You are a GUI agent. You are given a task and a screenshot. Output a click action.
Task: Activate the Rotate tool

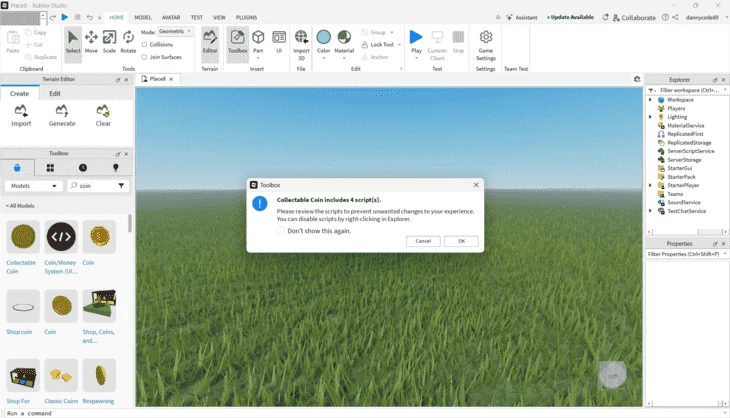[128, 42]
